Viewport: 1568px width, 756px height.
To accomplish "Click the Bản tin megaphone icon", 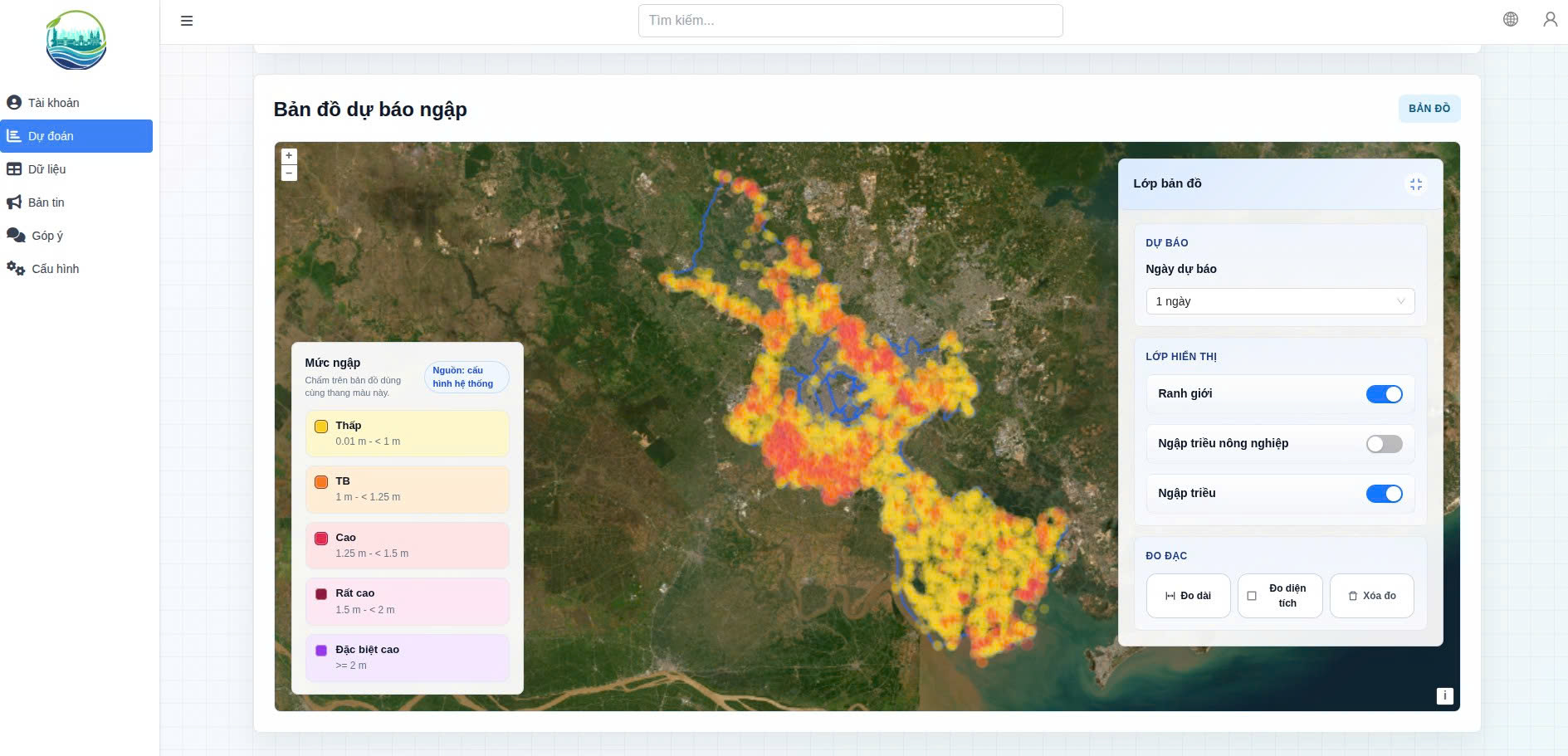I will coord(14,202).
